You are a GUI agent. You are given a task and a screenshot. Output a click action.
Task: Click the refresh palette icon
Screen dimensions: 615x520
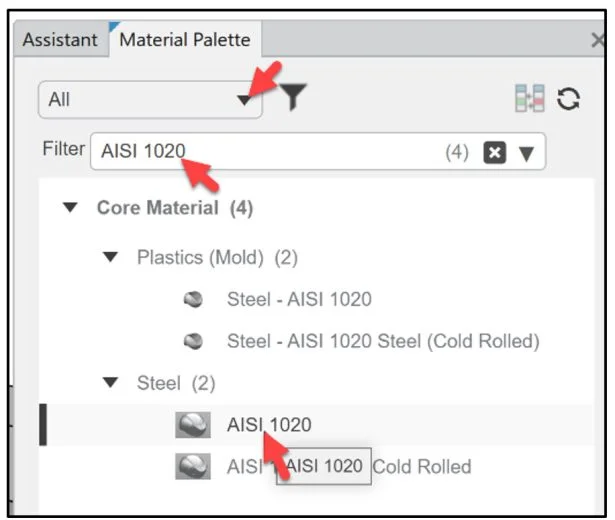pyautogui.click(x=569, y=98)
